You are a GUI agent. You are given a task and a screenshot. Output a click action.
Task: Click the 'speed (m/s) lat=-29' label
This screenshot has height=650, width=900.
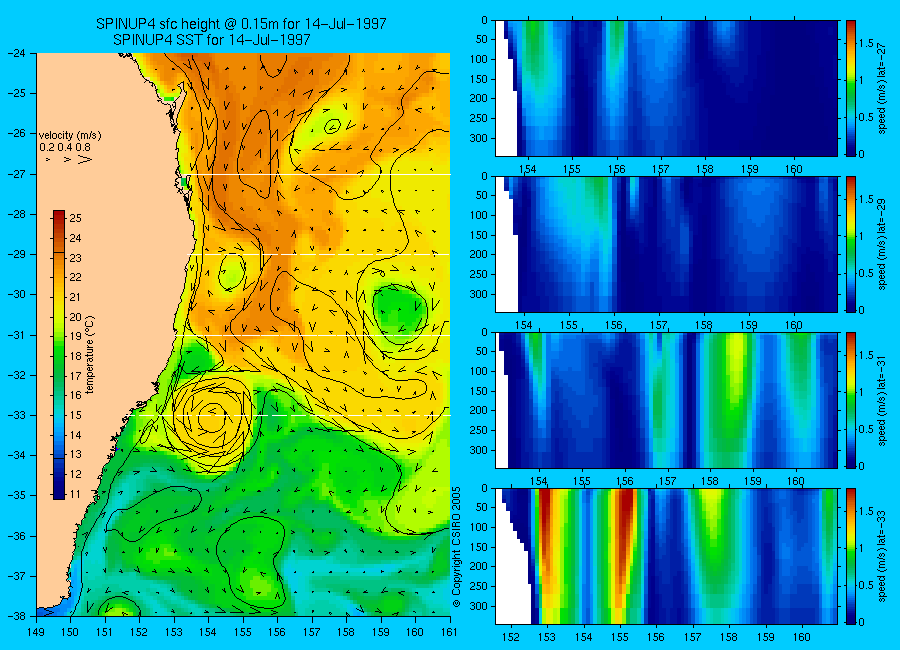[883, 244]
